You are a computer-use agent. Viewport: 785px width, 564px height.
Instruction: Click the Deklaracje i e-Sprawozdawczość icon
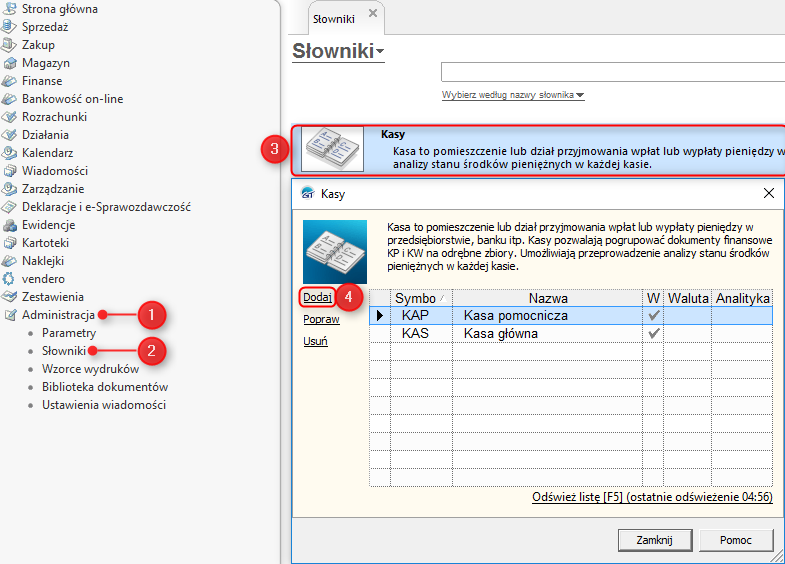9,207
